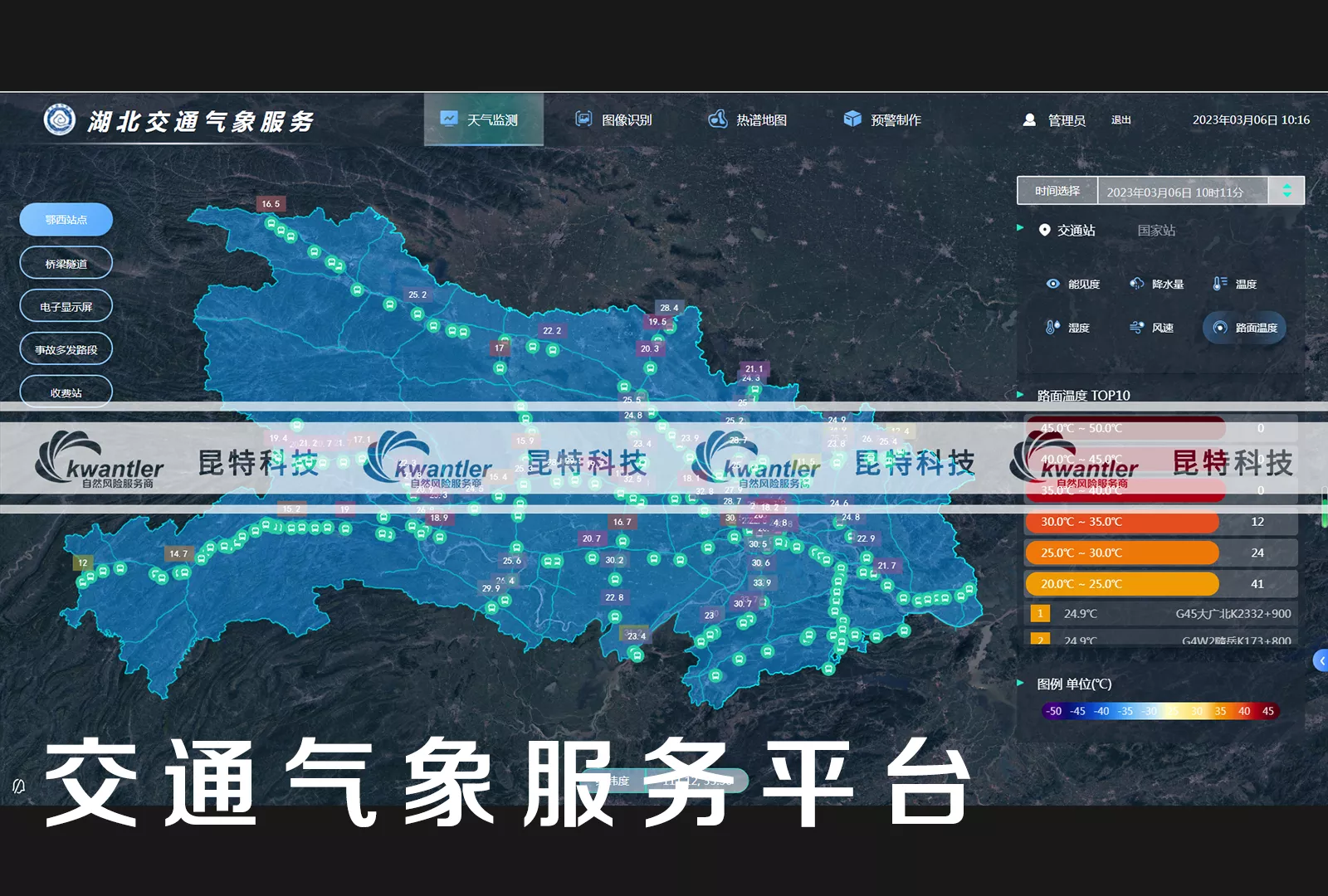Click the 湖北交通气象服务 title text
Screen dimensions: 1328x896
pos(202,122)
